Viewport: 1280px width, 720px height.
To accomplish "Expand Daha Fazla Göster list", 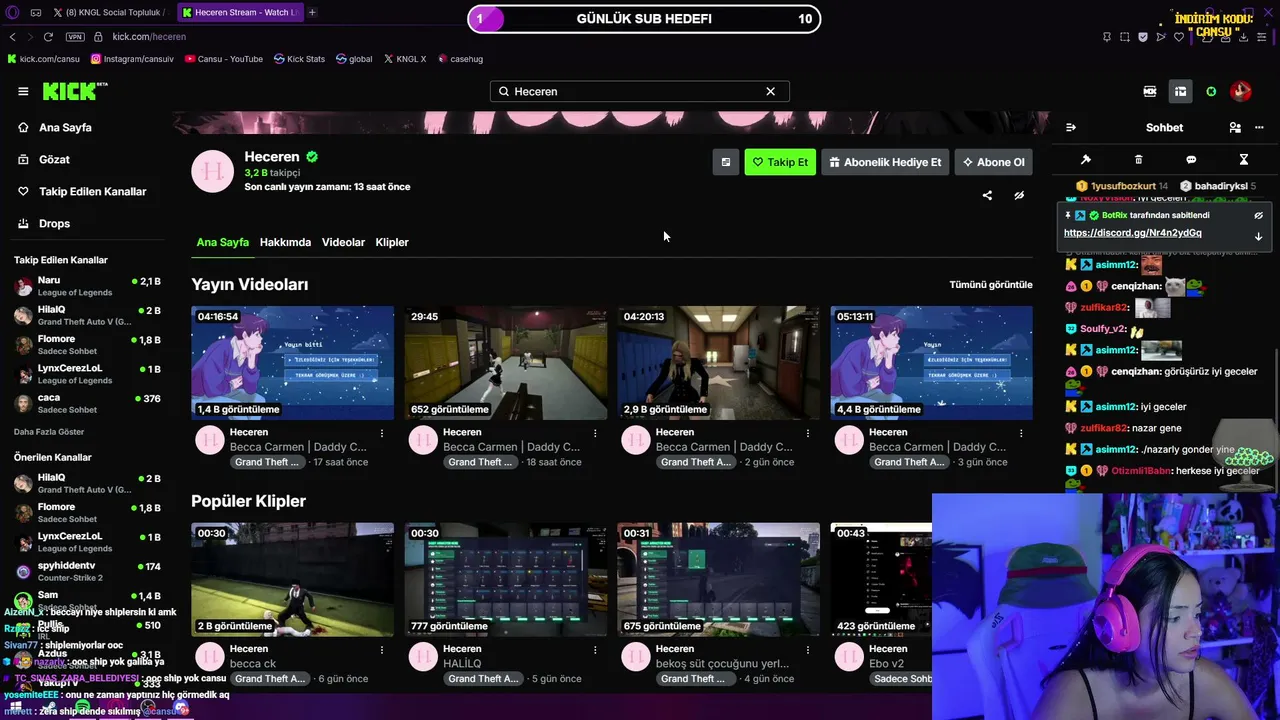I will [x=49, y=432].
